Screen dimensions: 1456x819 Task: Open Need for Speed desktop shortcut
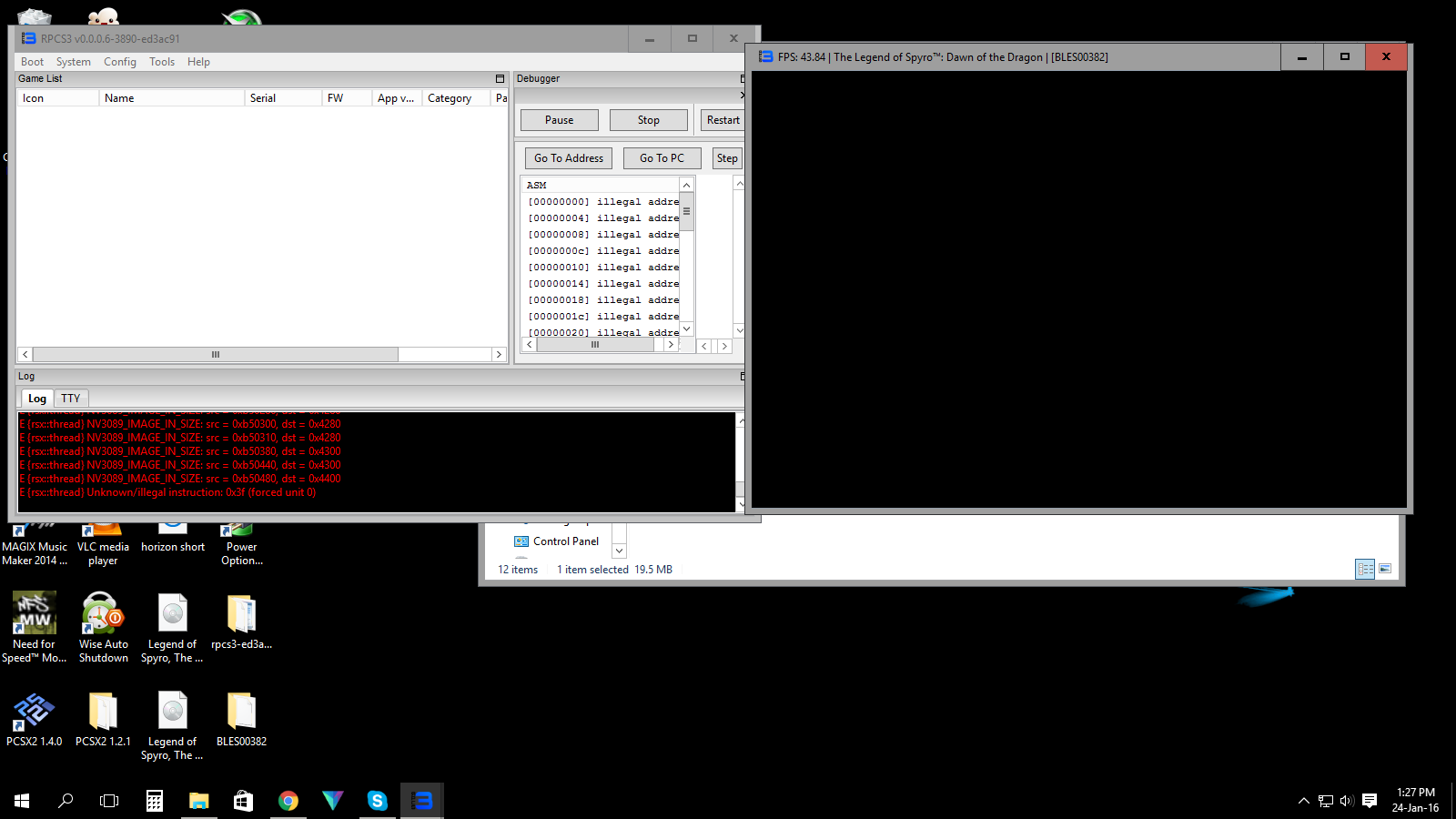(35, 628)
